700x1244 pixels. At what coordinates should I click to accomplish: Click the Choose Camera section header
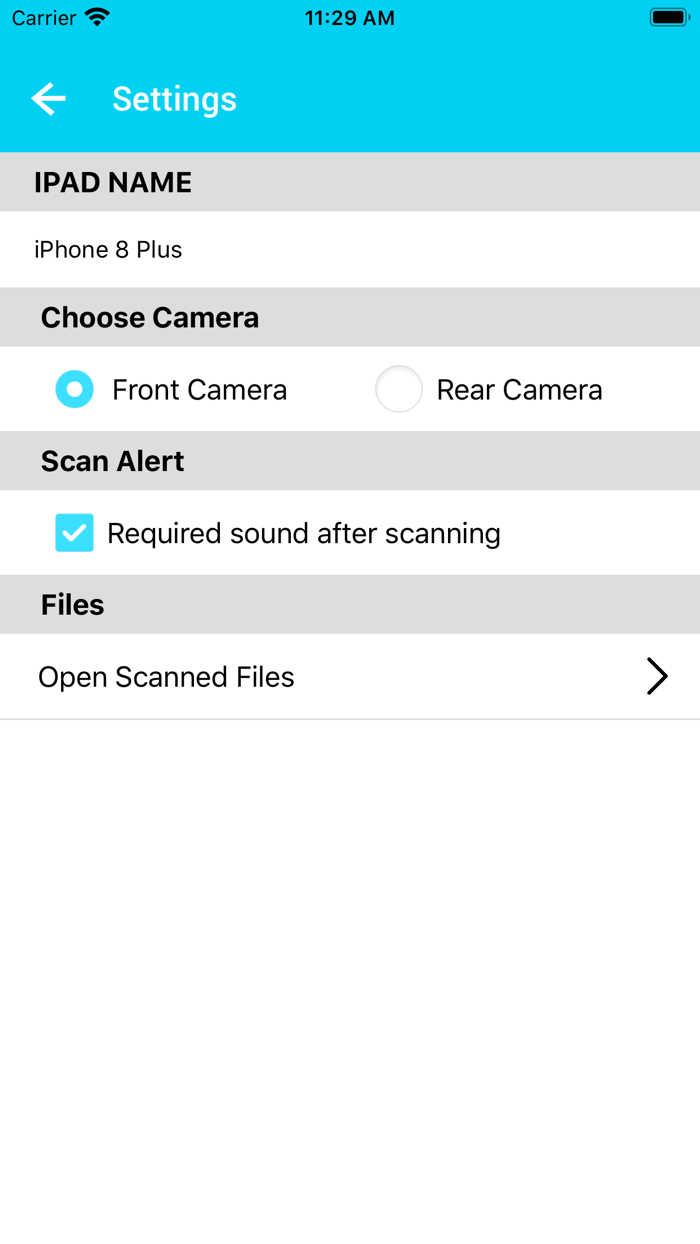[150, 317]
